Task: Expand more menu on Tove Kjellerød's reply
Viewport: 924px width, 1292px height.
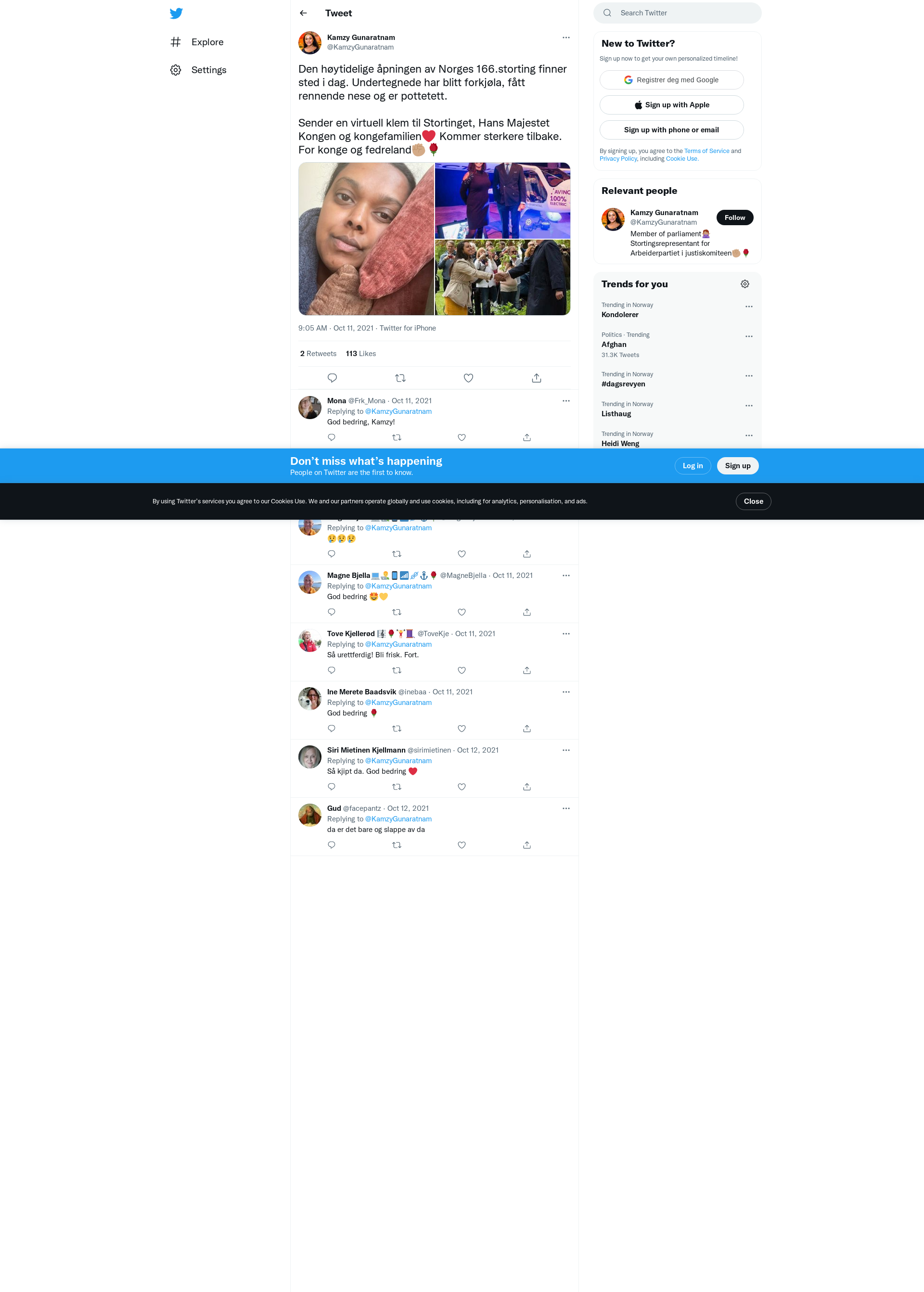Action: (565, 634)
